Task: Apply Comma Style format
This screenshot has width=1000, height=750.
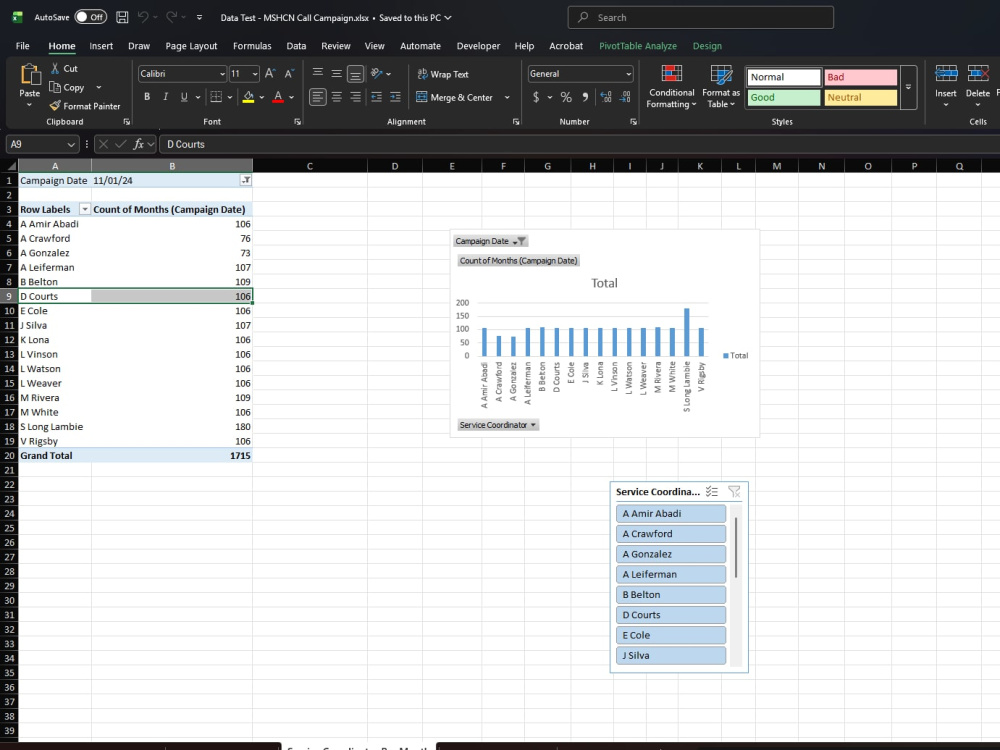Action: click(585, 97)
